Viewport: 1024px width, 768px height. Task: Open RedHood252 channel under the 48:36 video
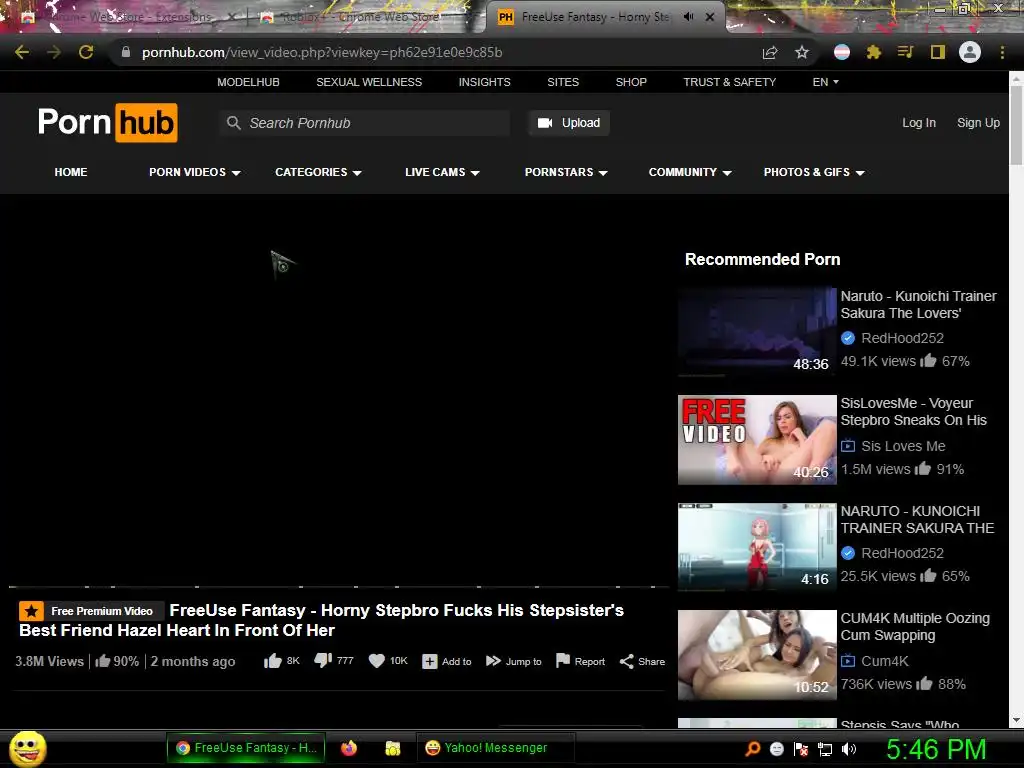[902, 338]
